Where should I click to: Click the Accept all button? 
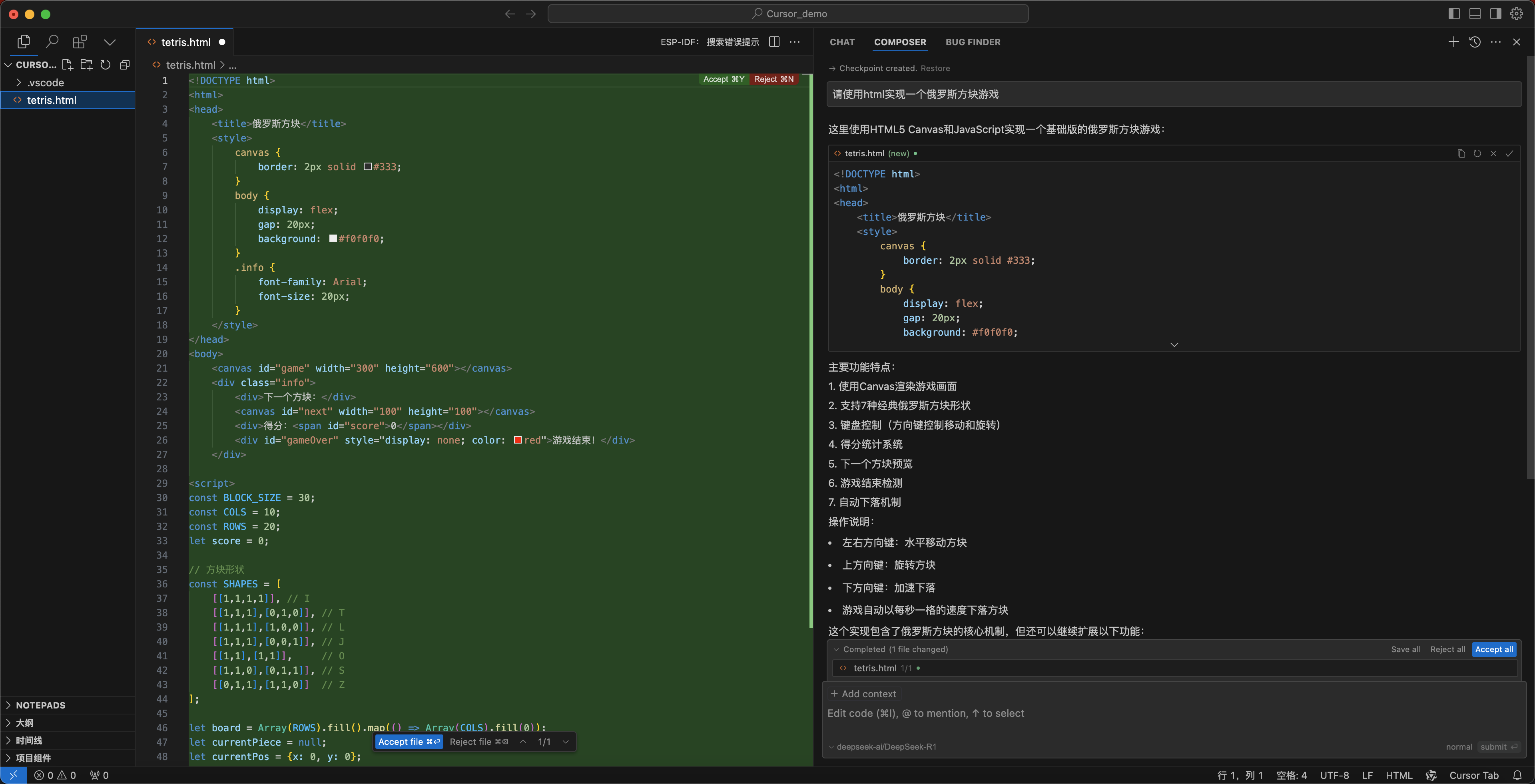[x=1493, y=649]
